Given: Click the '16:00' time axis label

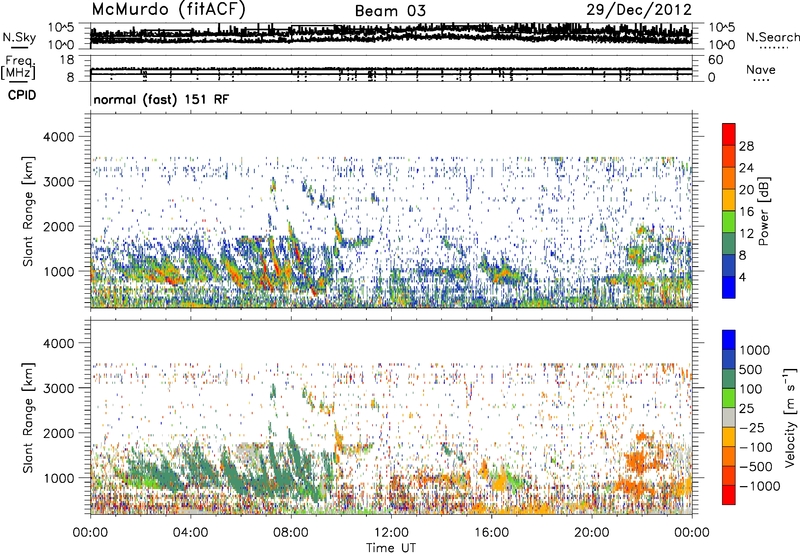Looking at the screenshot, I should 491,533.
